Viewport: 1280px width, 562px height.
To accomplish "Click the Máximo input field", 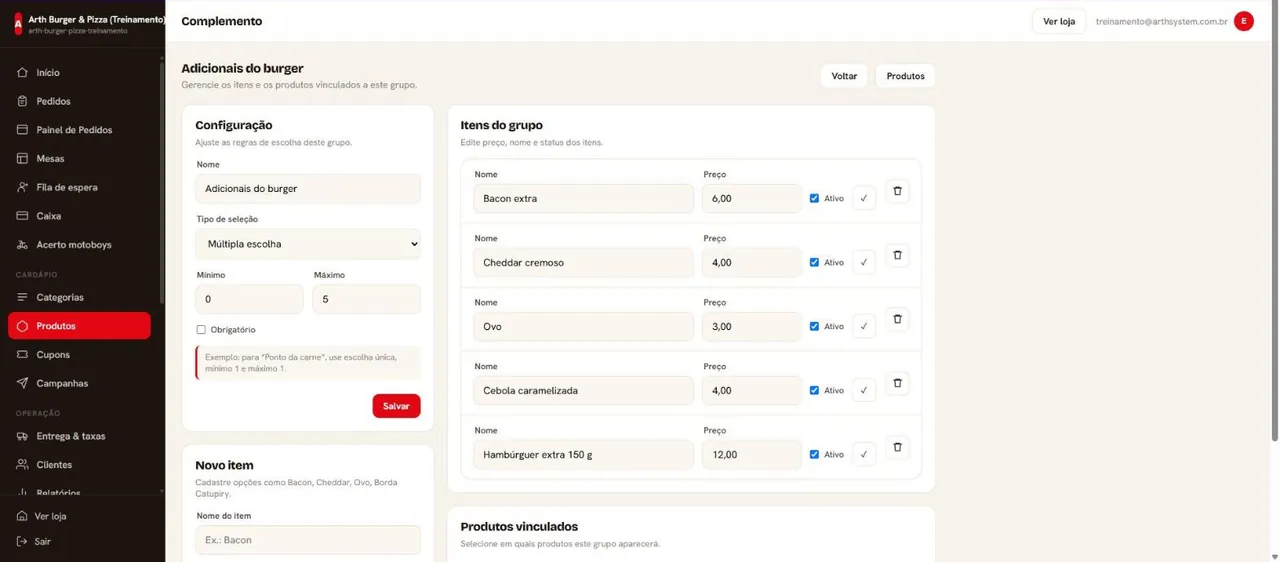I will [x=367, y=299].
